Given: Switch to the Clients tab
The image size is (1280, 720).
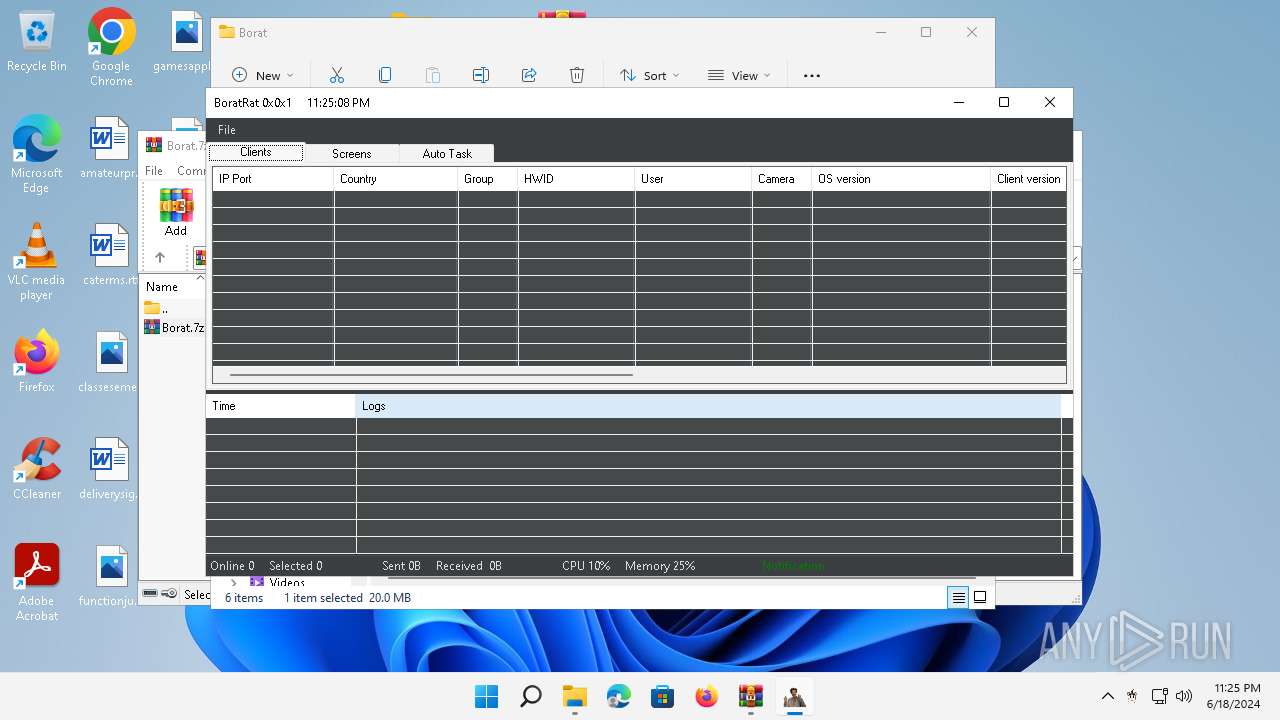Looking at the screenshot, I should coord(256,152).
